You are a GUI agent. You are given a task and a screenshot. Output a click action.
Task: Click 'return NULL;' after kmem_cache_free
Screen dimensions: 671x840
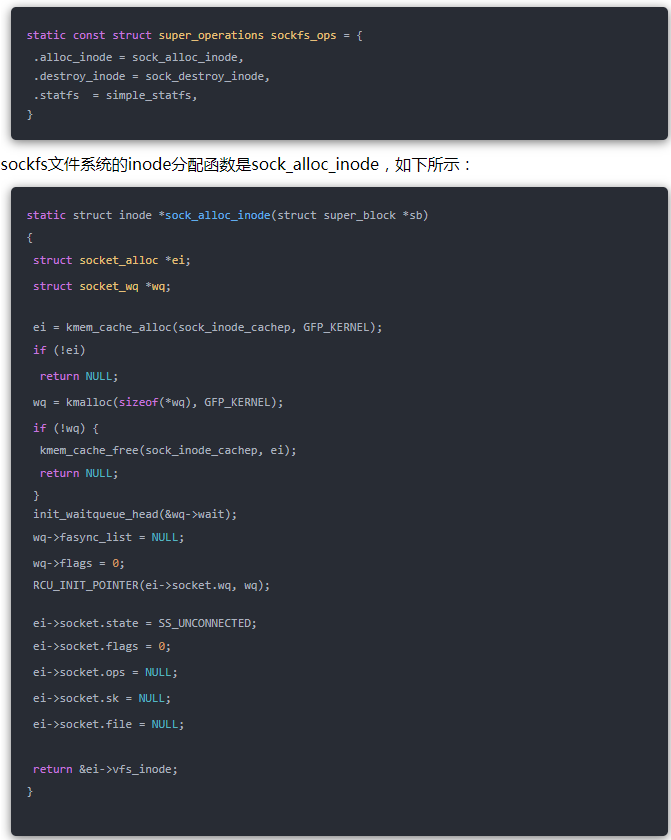tap(79, 474)
